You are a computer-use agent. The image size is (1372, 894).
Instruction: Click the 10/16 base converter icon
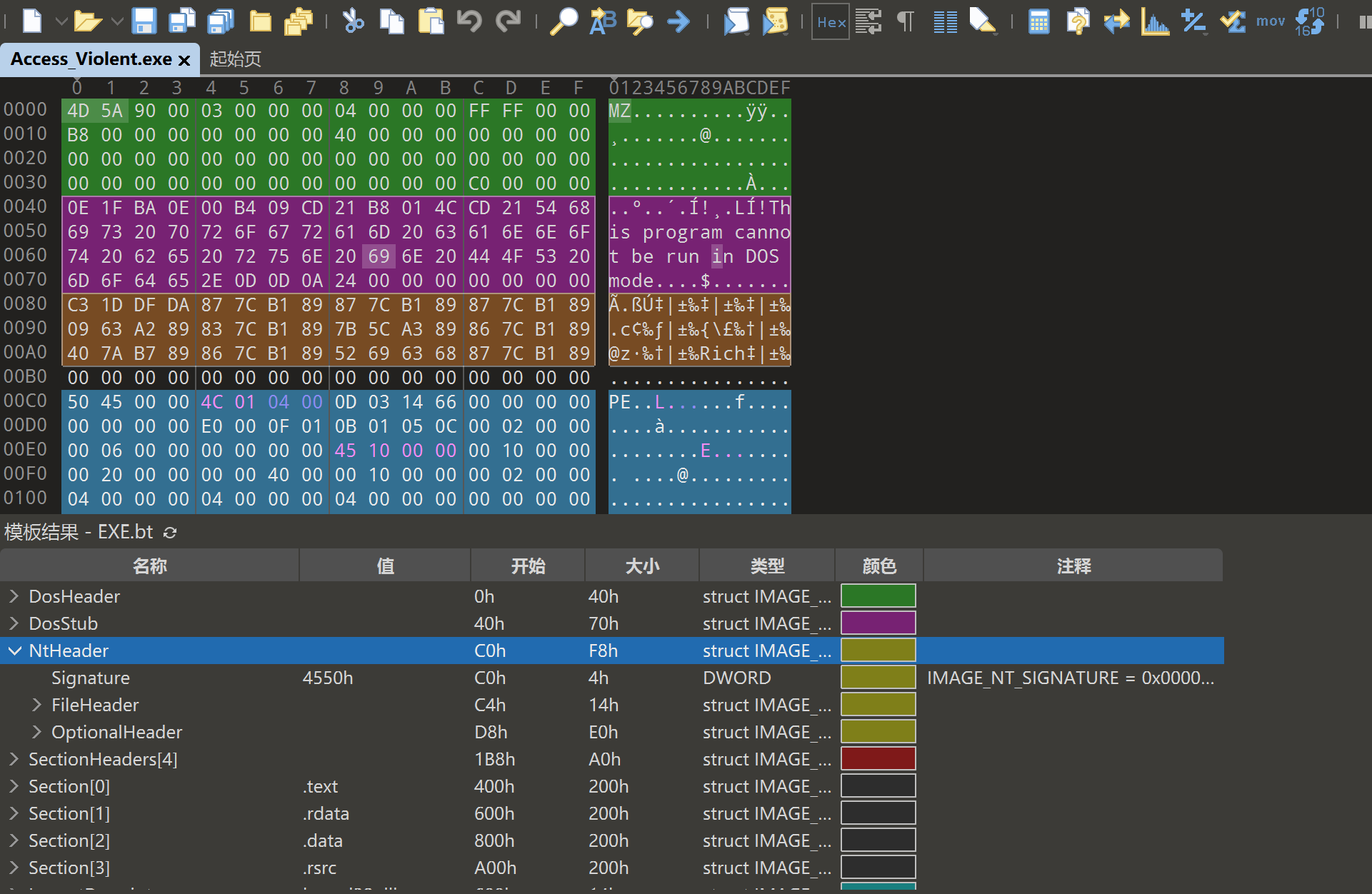(1310, 21)
